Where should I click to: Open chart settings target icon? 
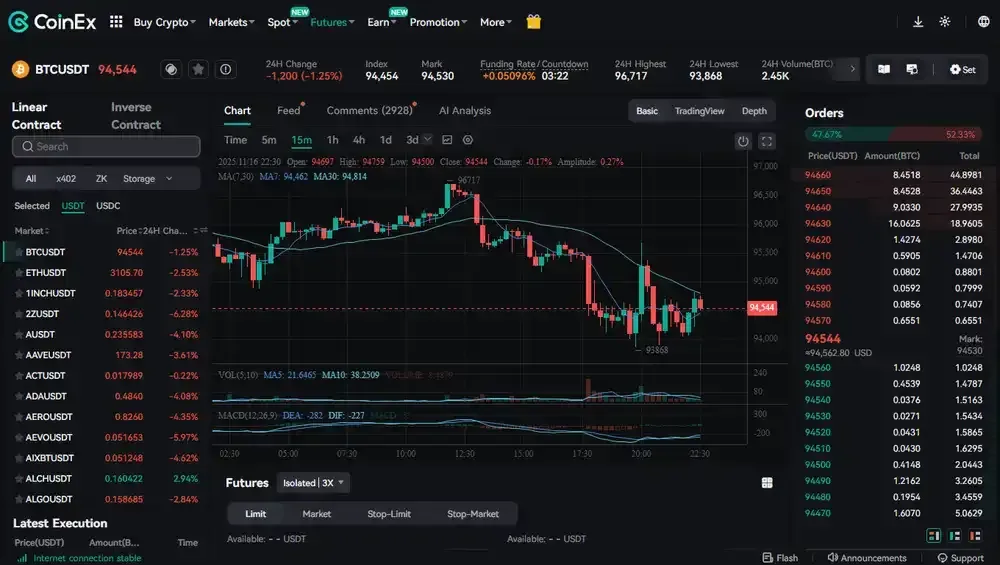468,140
